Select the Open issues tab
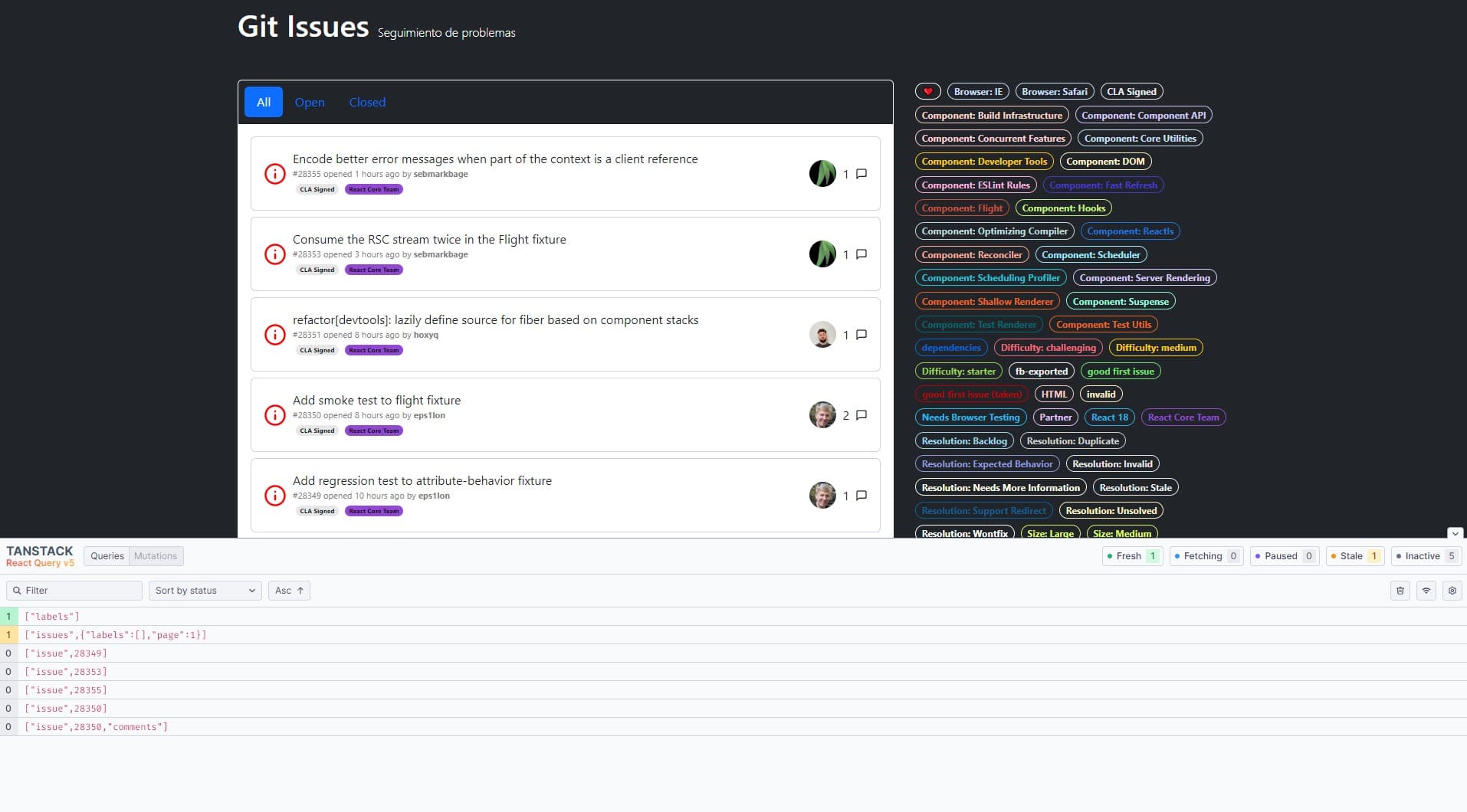 (310, 102)
